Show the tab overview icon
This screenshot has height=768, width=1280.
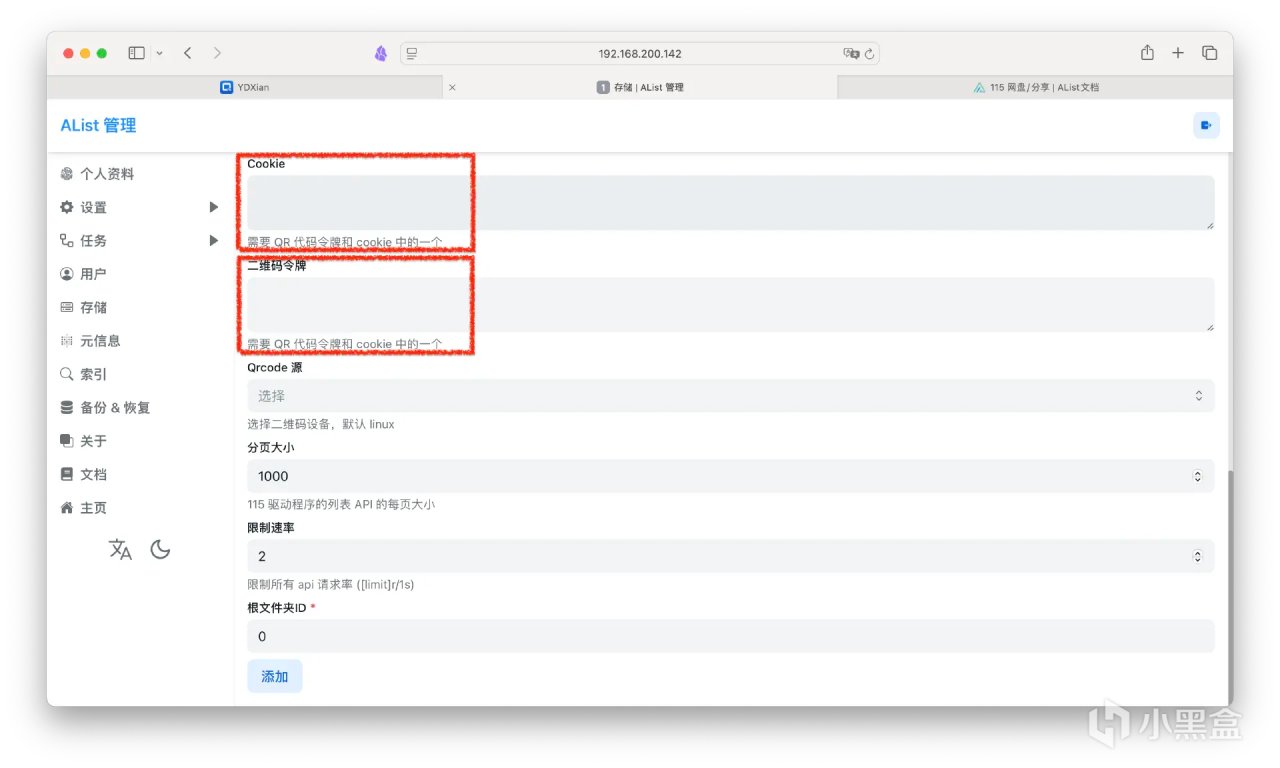click(1209, 53)
